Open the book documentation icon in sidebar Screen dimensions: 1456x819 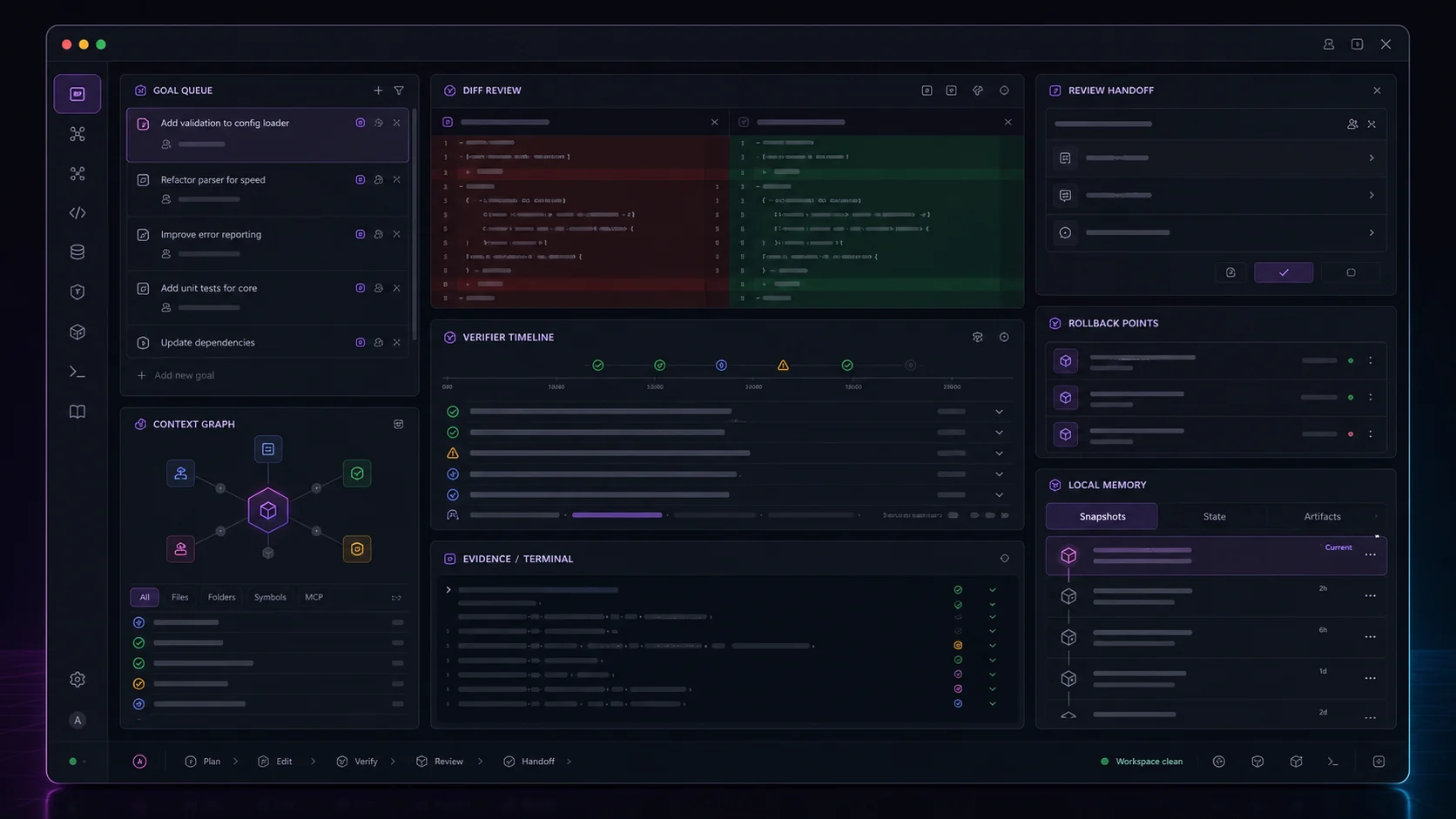pyautogui.click(x=78, y=412)
